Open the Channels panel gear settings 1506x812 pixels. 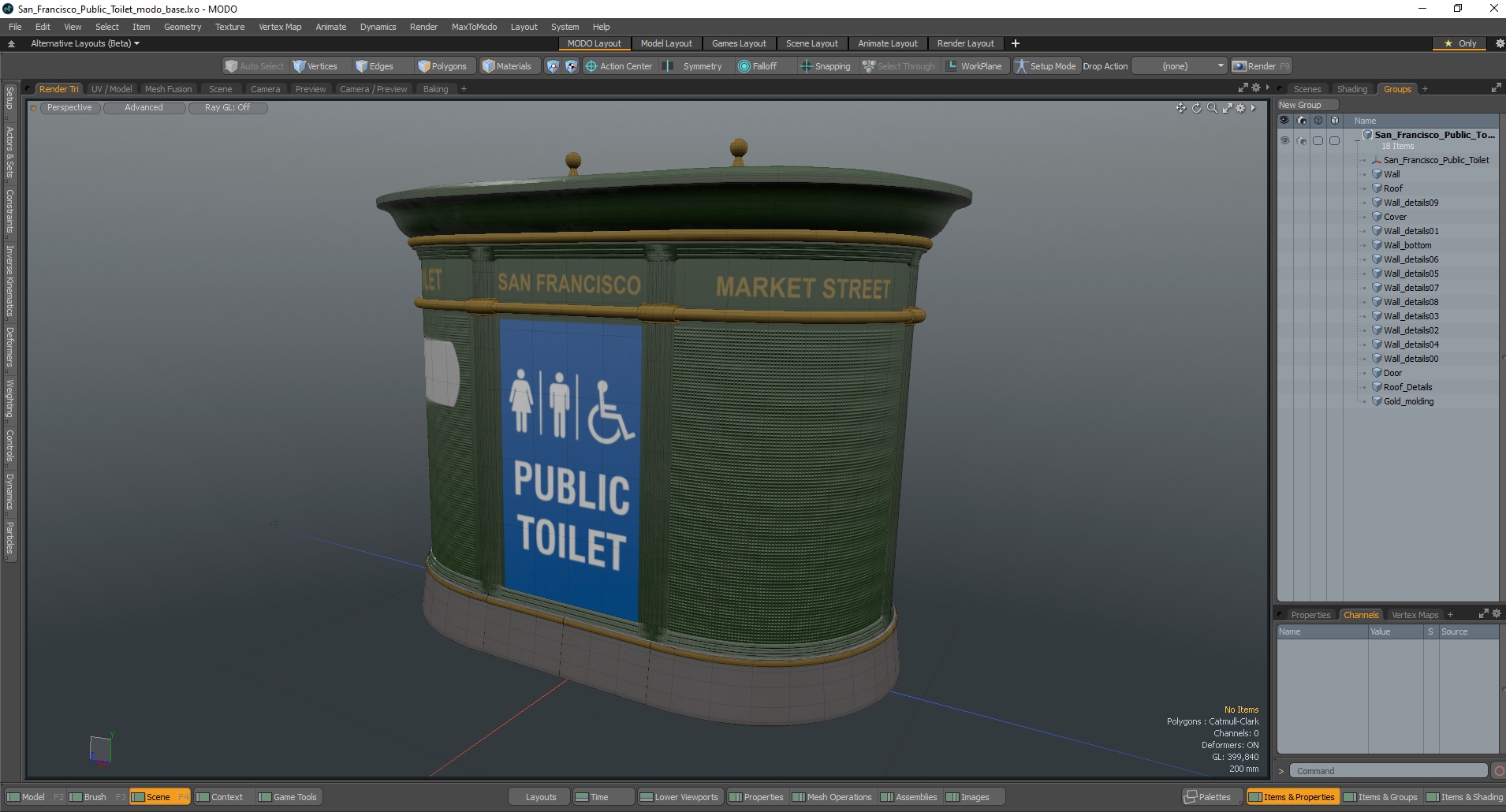coord(1497,613)
